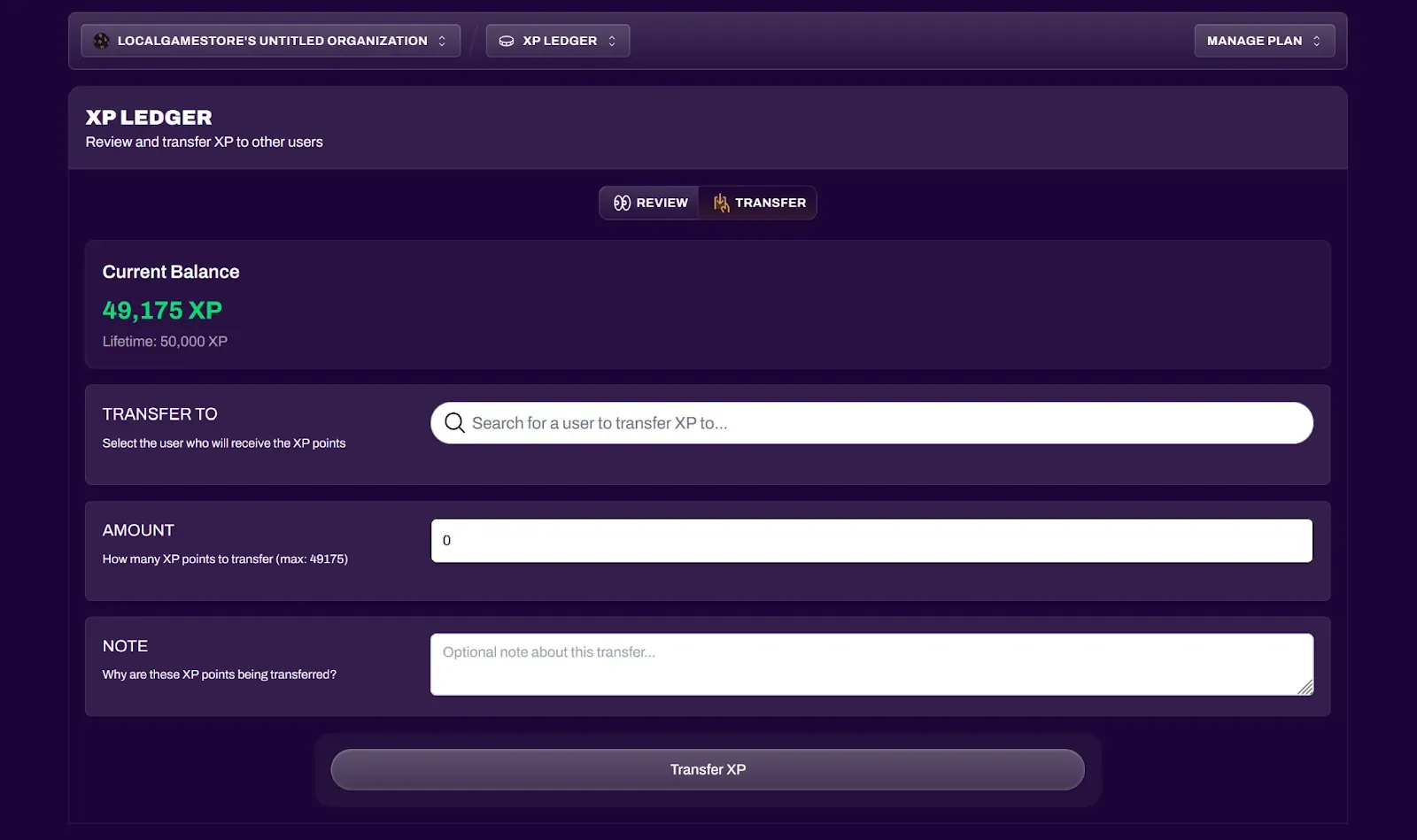Click the magnifying glass in the user search bar
This screenshot has height=840, width=1417.
(454, 422)
